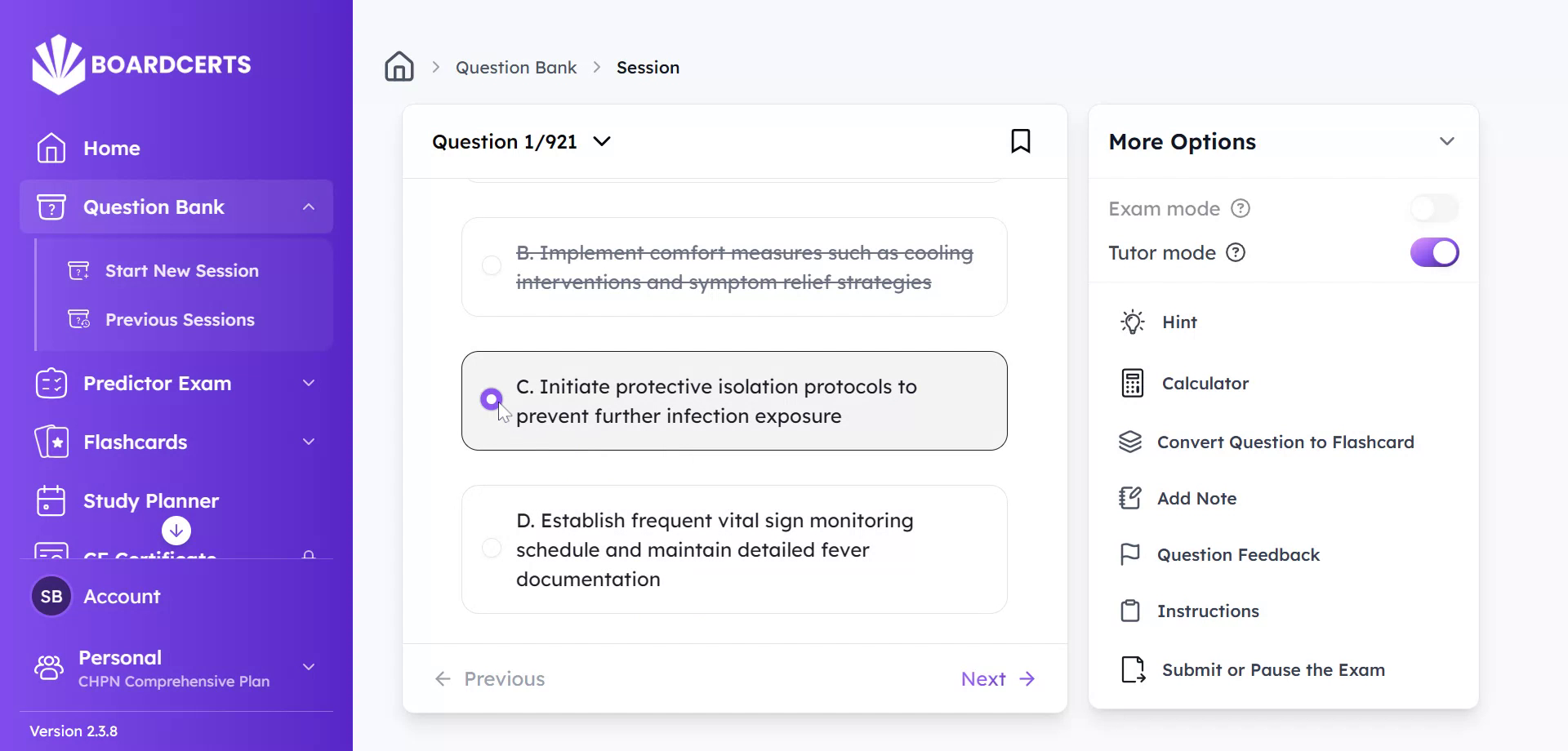The image size is (1568, 751).
Task: Go to Previous Sessions
Action: (x=179, y=319)
